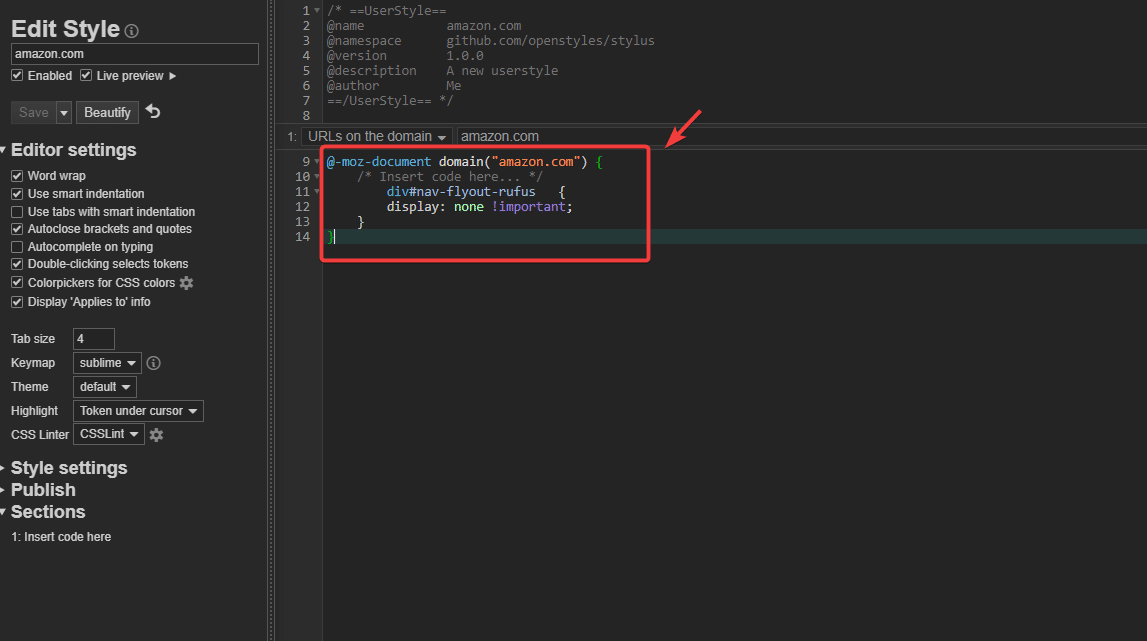Click the Beautify button
1147x641 pixels.
[107, 112]
